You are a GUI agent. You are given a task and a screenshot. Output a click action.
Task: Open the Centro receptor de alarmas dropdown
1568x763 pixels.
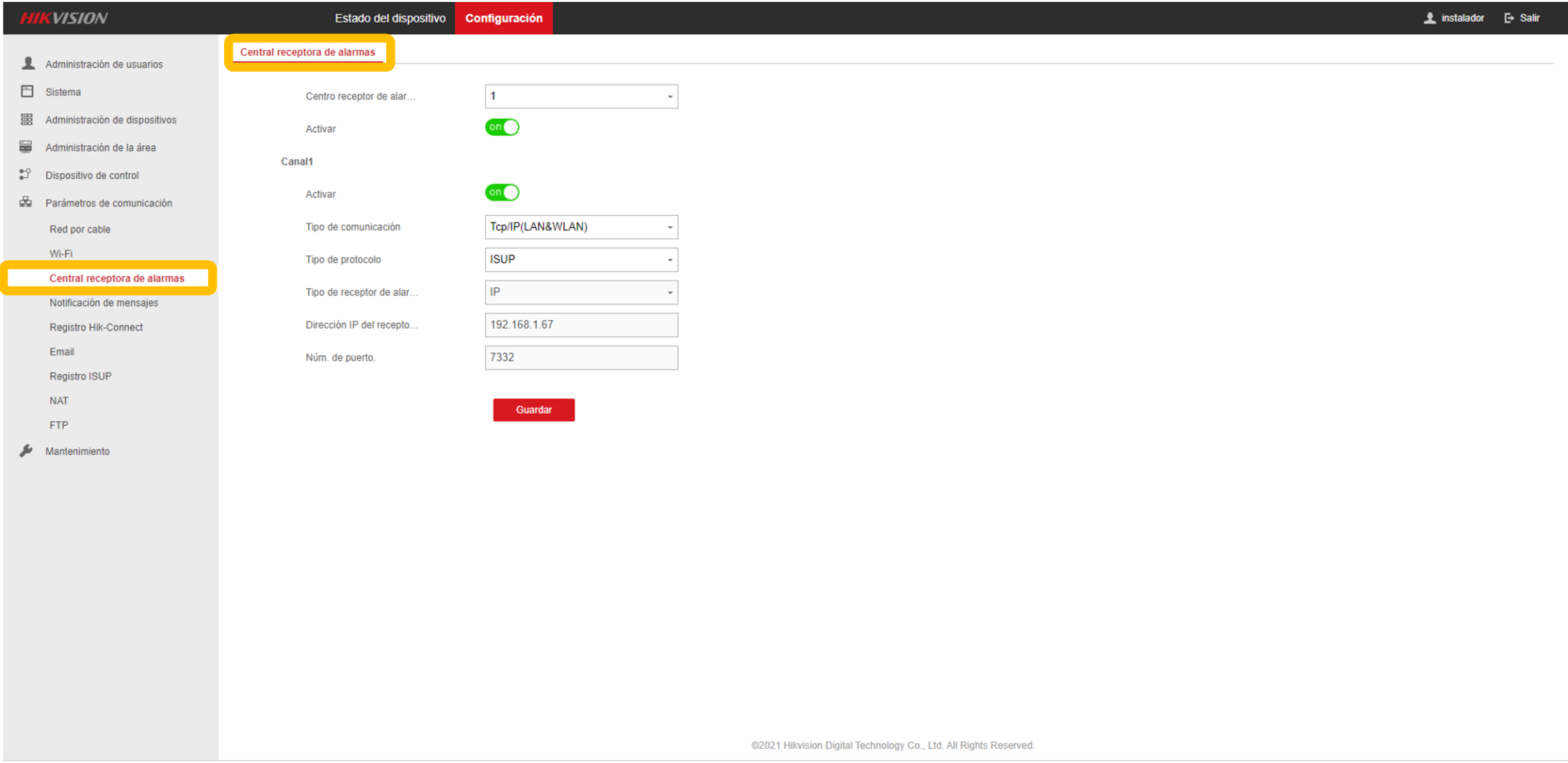pos(581,96)
